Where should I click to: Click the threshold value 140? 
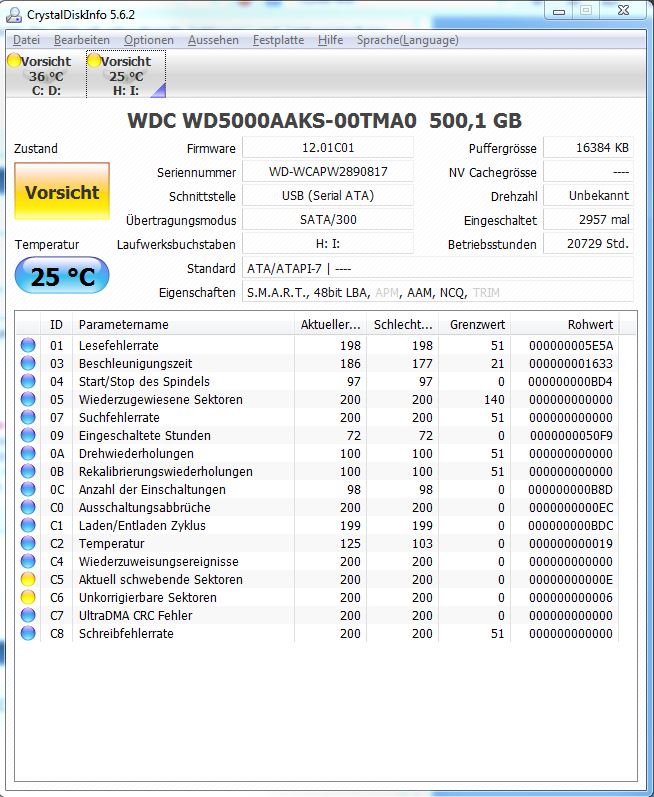[x=494, y=400]
